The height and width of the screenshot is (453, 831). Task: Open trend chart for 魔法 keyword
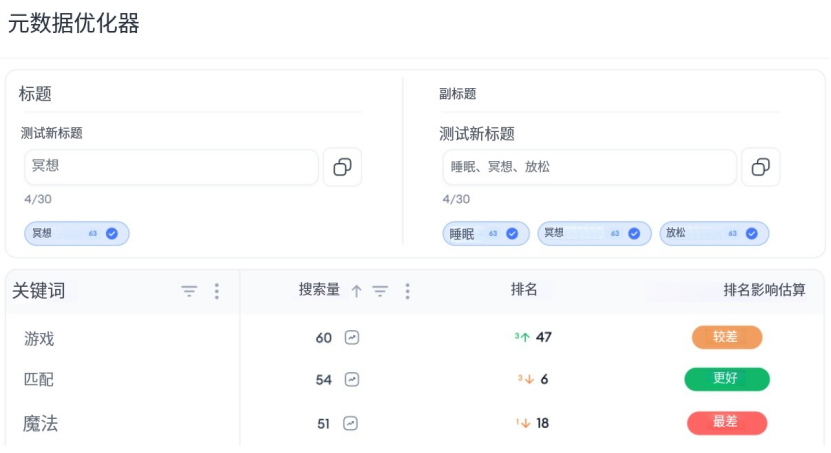351,423
